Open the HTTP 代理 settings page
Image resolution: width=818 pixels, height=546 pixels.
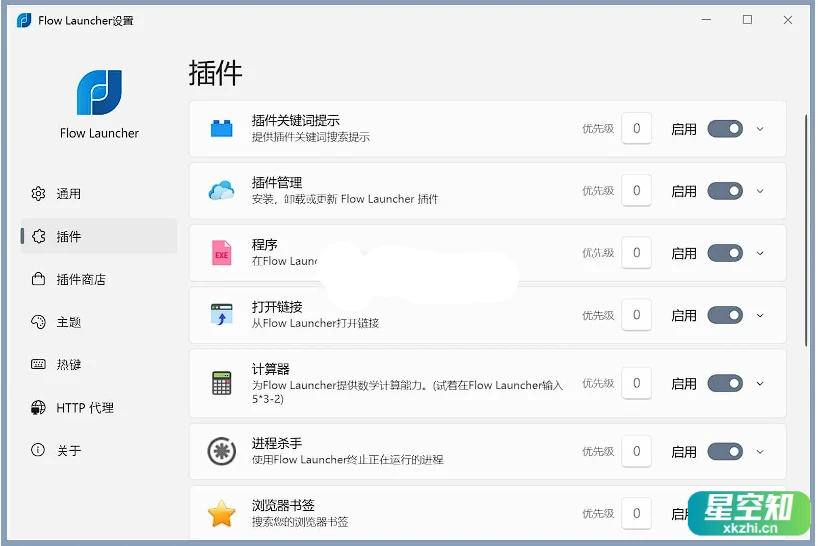[x=99, y=407]
